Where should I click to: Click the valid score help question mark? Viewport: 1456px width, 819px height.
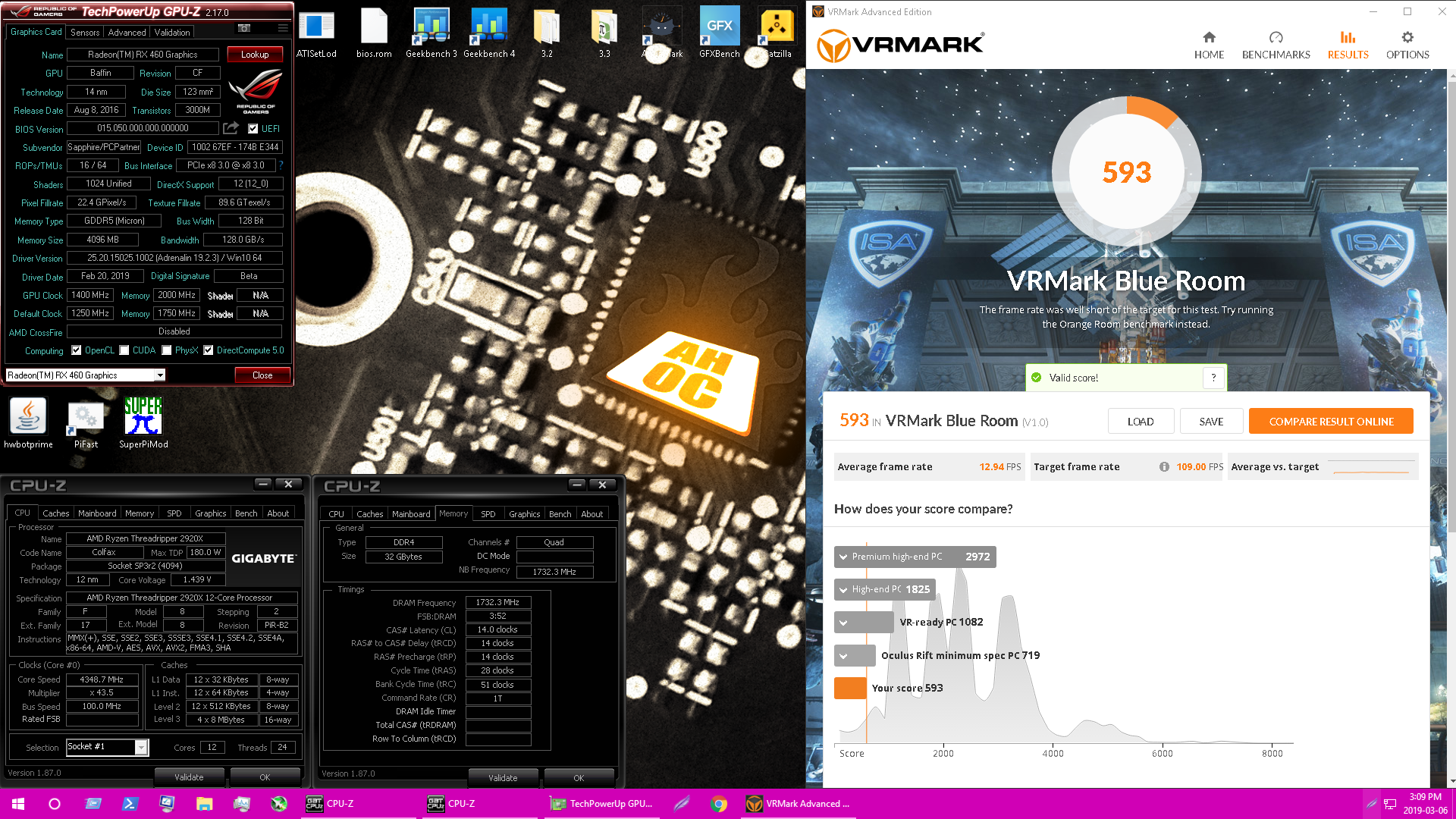(1213, 378)
